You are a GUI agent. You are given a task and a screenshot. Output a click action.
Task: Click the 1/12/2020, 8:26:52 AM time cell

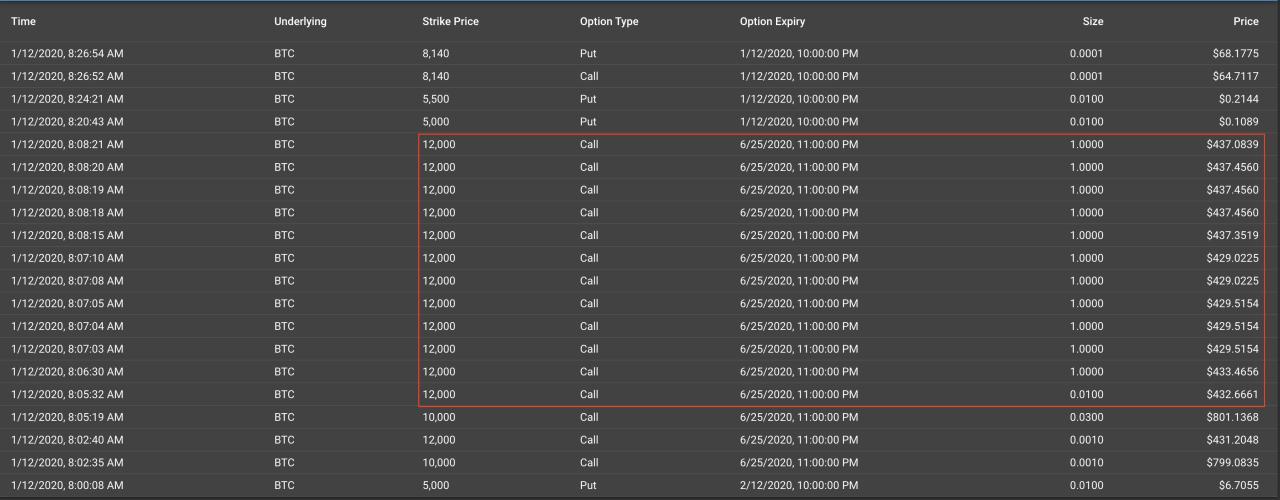click(x=67, y=76)
